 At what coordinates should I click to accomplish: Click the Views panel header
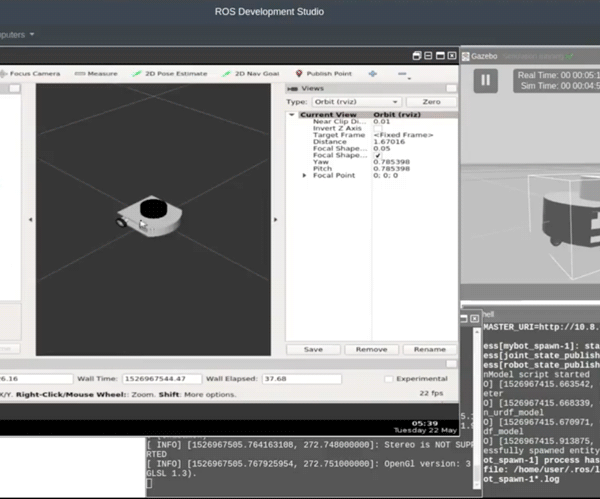click(x=371, y=89)
